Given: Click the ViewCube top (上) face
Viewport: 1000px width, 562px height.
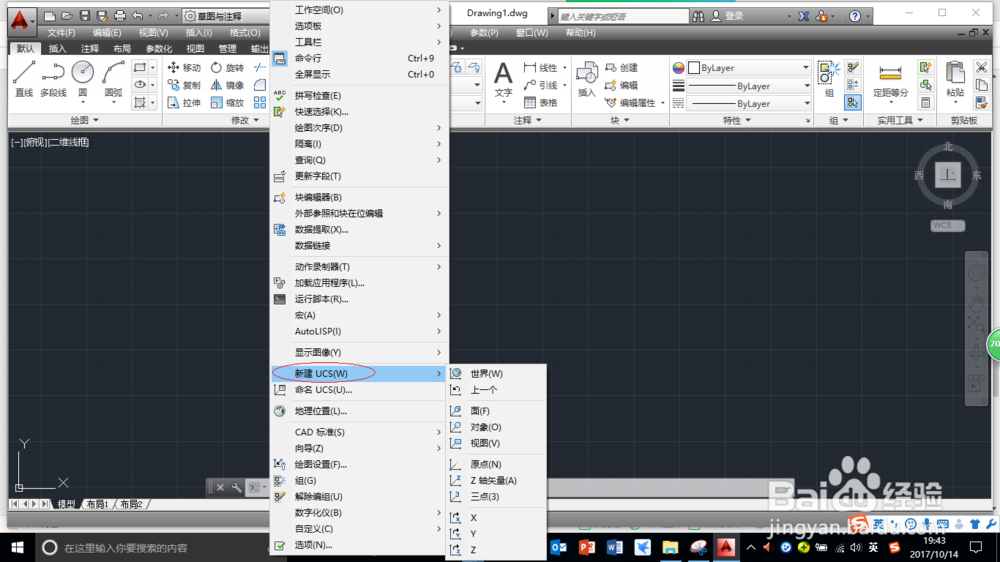Looking at the screenshot, I should (x=948, y=175).
